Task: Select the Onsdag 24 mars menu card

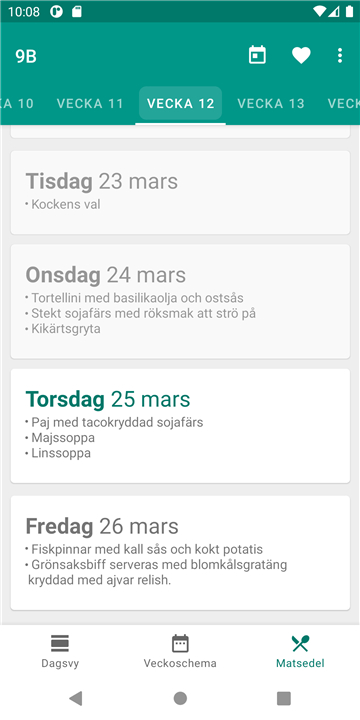Action: pyautogui.click(x=180, y=301)
